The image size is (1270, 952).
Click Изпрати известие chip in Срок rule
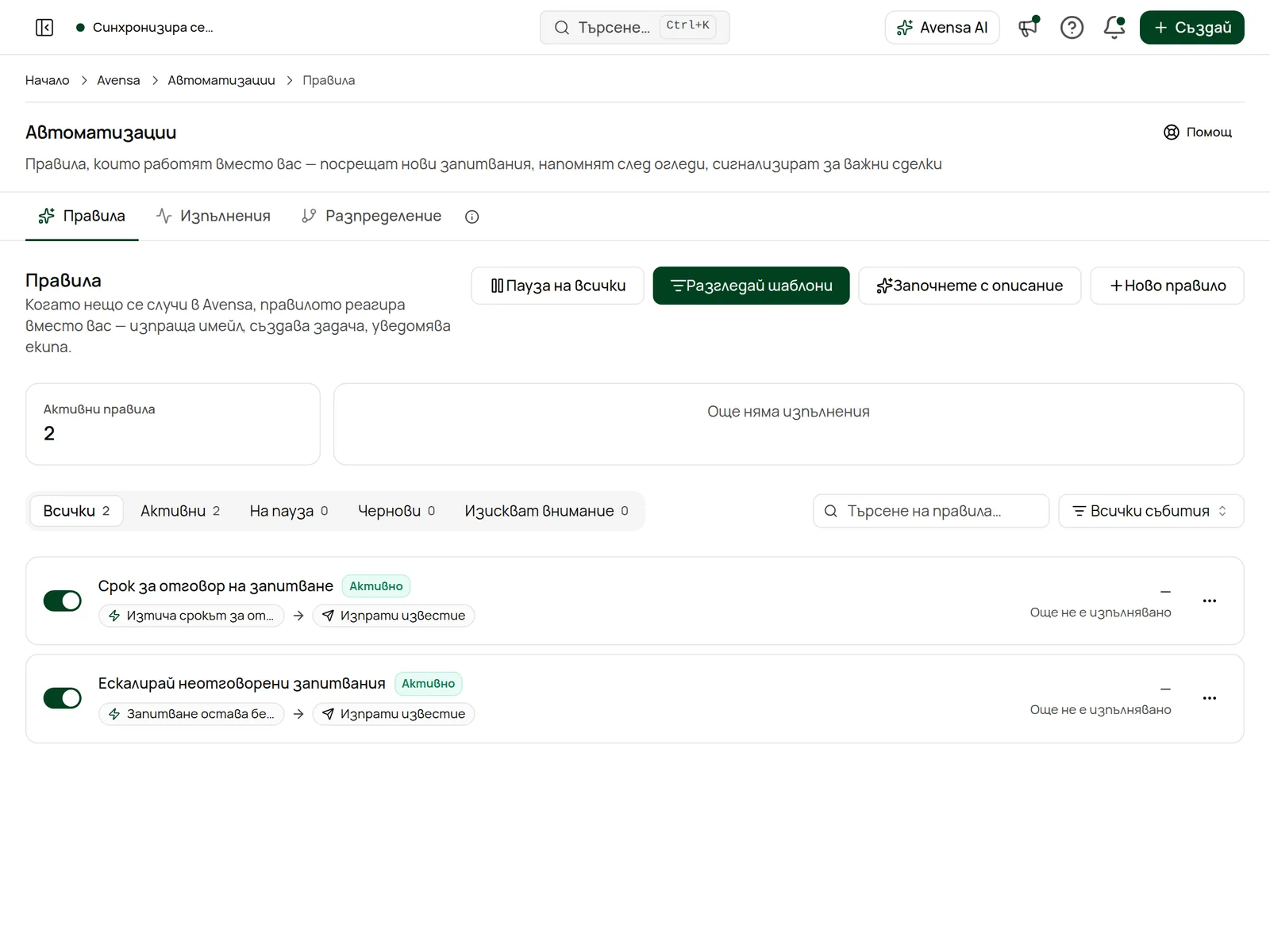pos(394,616)
